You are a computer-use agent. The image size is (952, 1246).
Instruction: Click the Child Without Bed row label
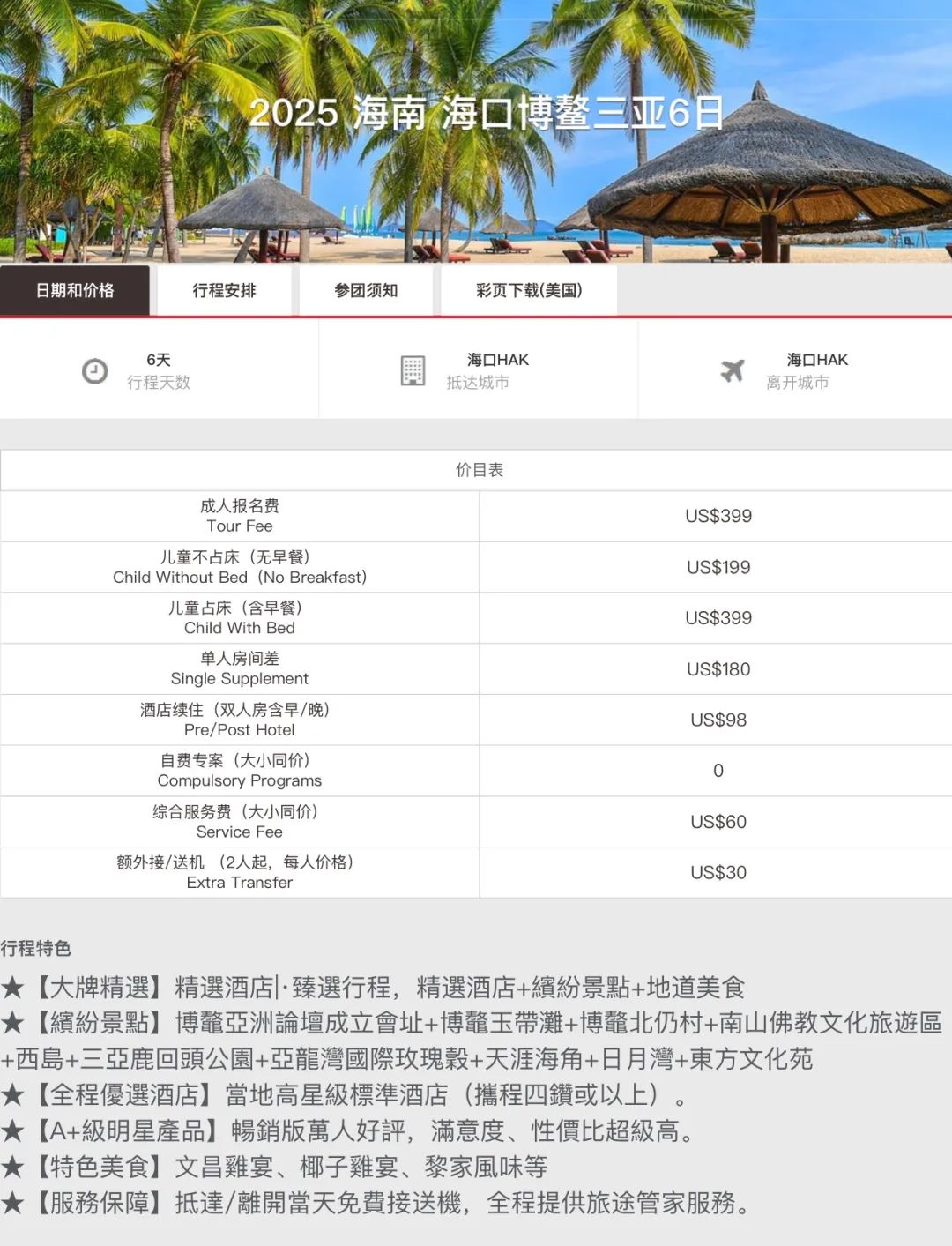(x=240, y=567)
